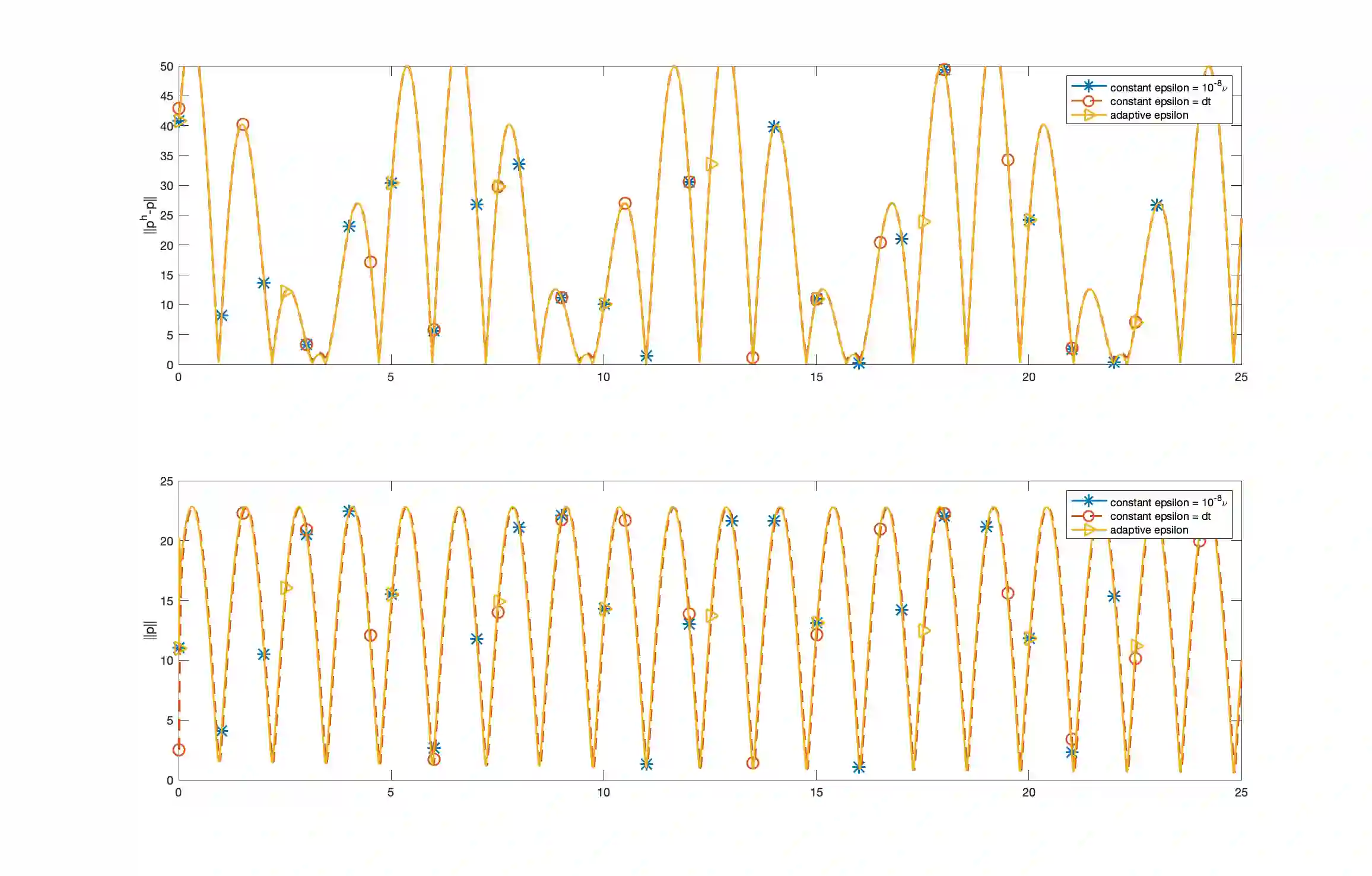1372x876 pixels.
Task: Click blue asterisk marker at x=16 near y=1 in bottom plot
Action: coord(859,767)
